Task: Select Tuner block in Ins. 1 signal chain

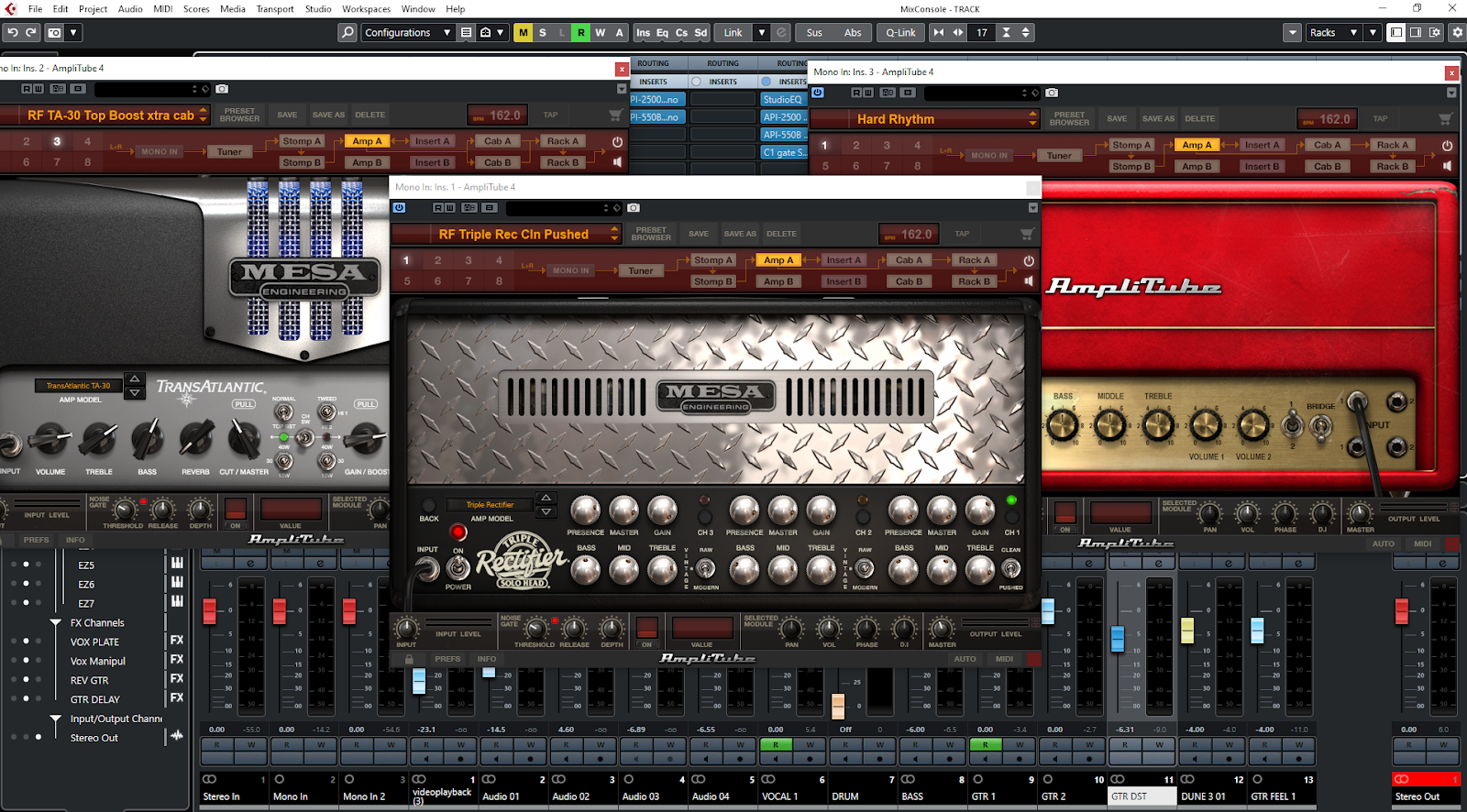Action: click(x=641, y=270)
